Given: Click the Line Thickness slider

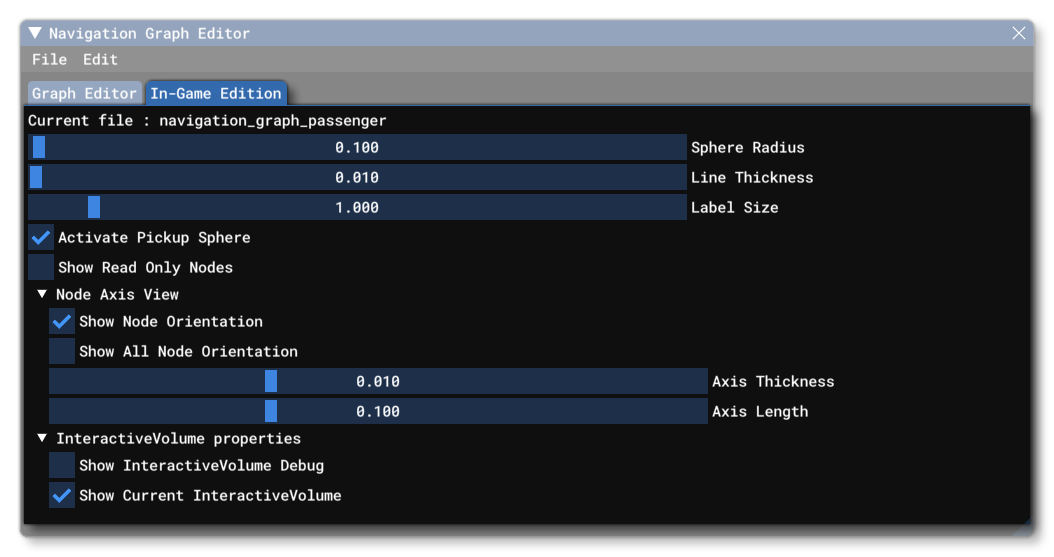Looking at the screenshot, I should 357,177.
